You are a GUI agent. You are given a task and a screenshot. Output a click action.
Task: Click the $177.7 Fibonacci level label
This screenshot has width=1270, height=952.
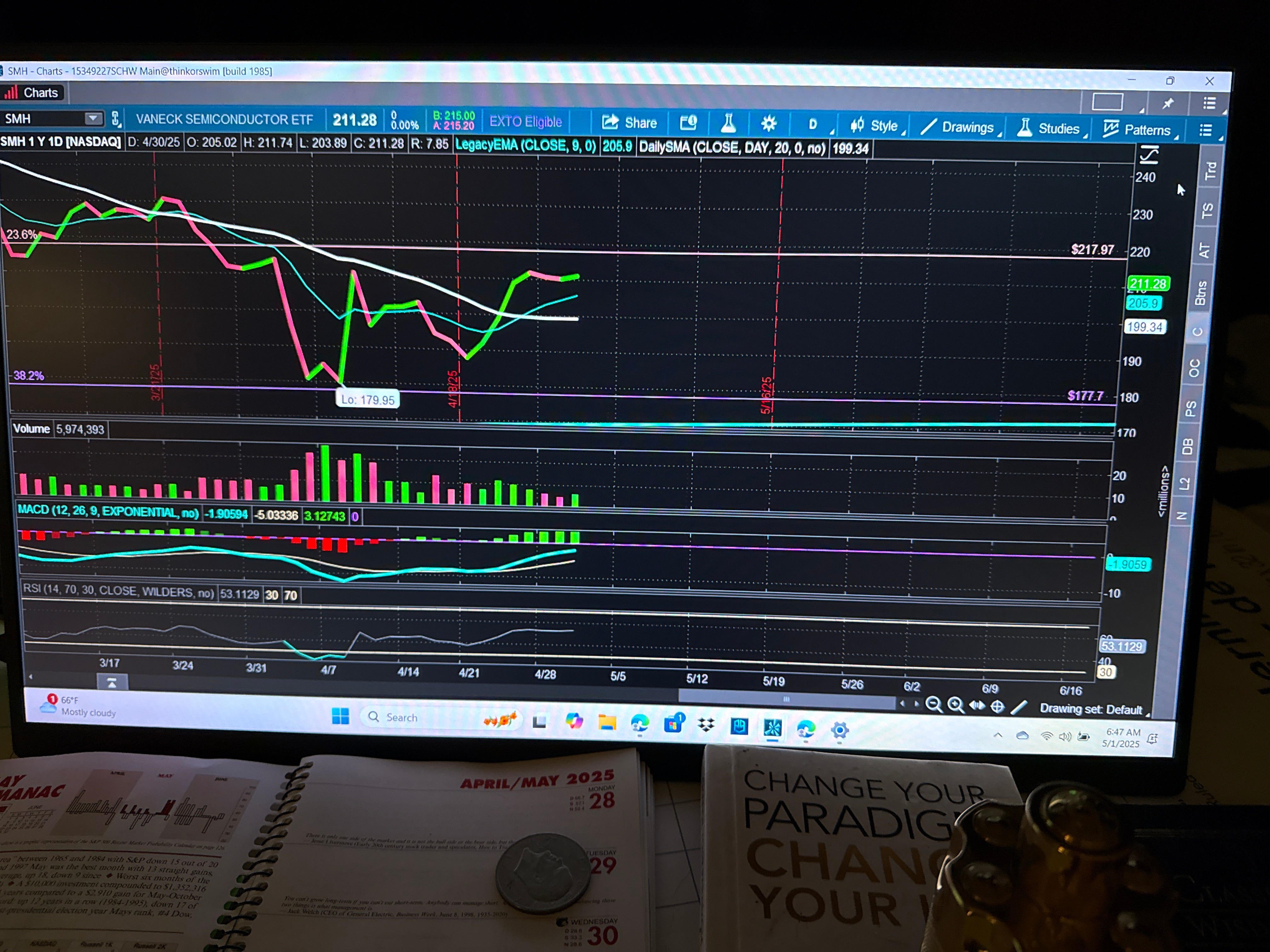click(x=1085, y=396)
